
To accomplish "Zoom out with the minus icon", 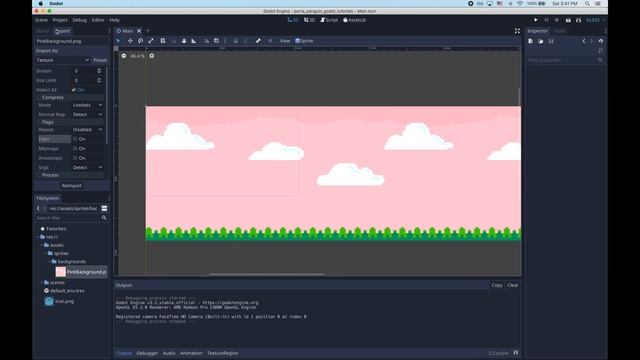I will tap(124, 56).
